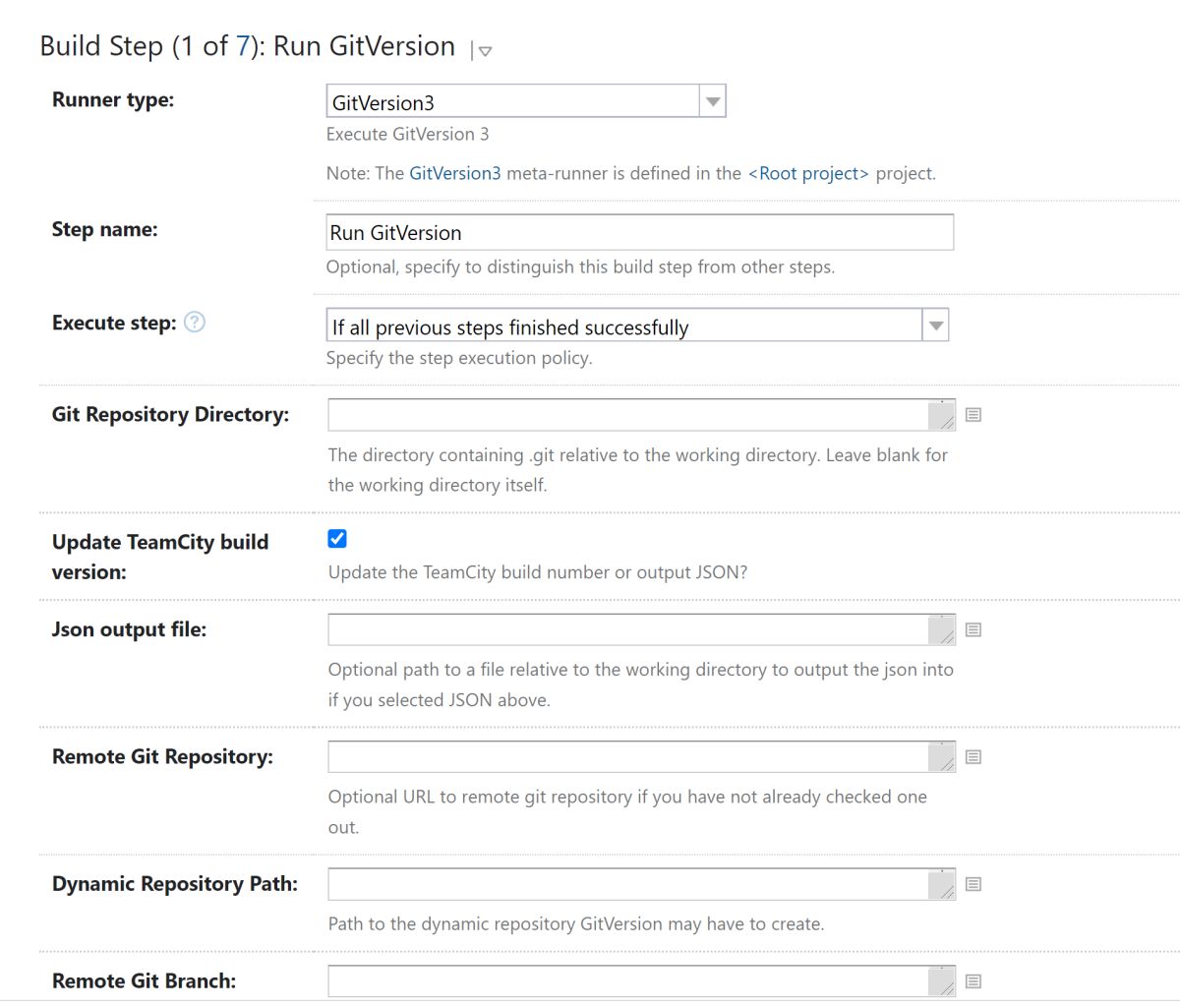Open parameter picker icon for Remote Git Repository
The width and height of the screenshot is (1180, 1008).
(x=973, y=757)
